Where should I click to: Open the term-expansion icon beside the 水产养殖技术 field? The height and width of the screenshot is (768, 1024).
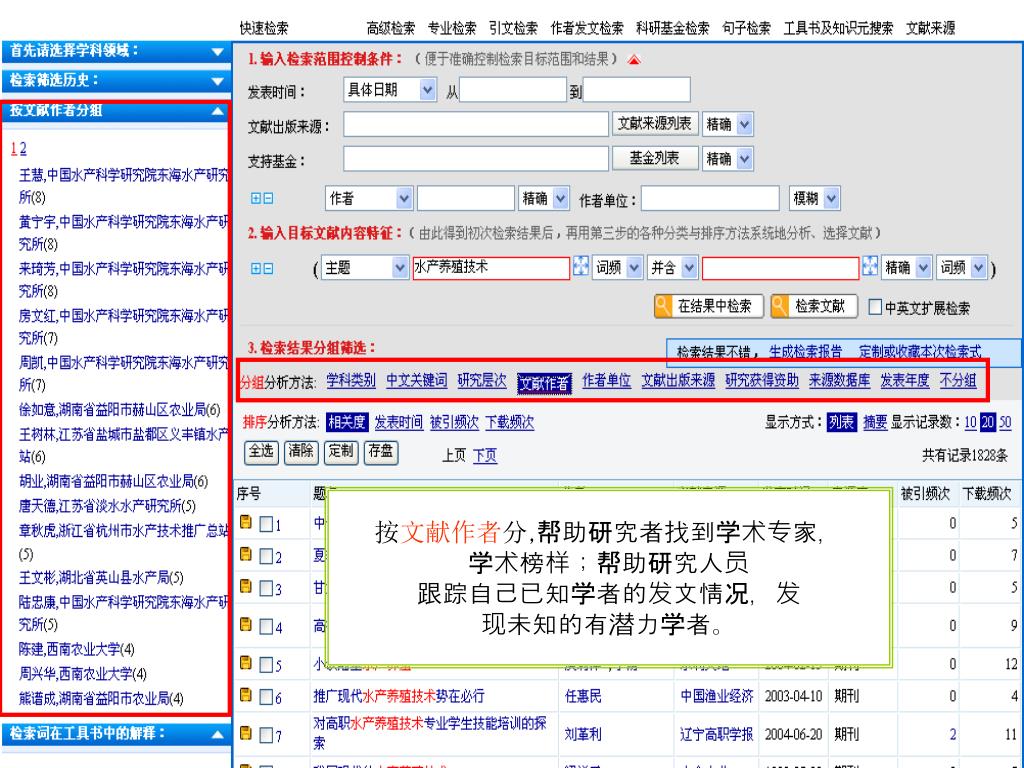(580, 266)
